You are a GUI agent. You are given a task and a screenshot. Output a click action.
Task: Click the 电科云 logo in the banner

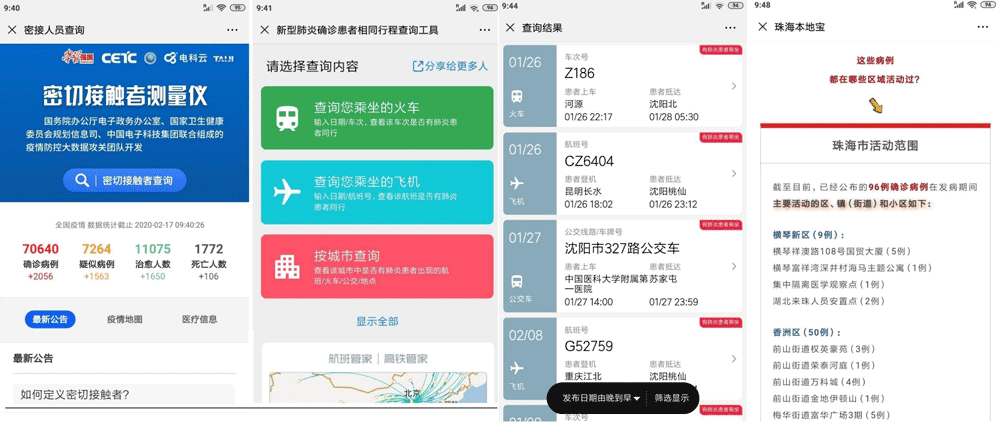pyautogui.click(x=184, y=58)
